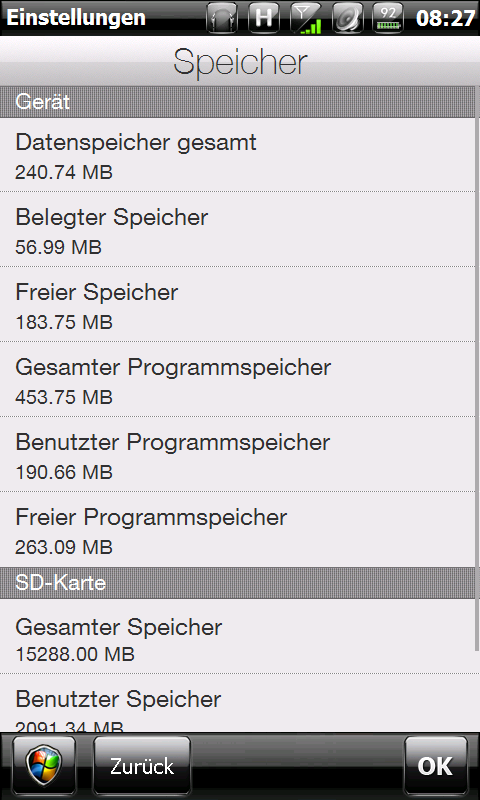480x800 pixels.
Task: Select the Freier Programmspeicher entry
Action: tap(237, 530)
